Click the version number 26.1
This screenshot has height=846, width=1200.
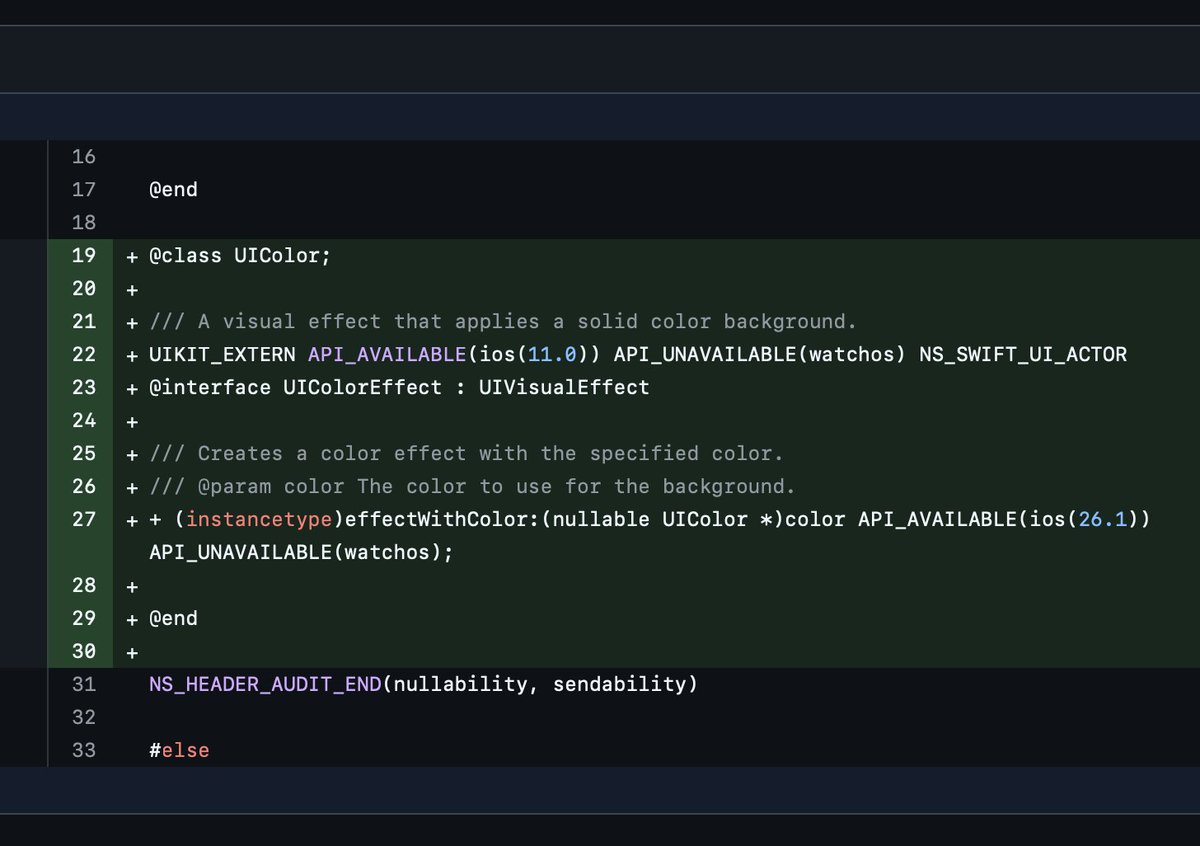click(x=1103, y=520)
